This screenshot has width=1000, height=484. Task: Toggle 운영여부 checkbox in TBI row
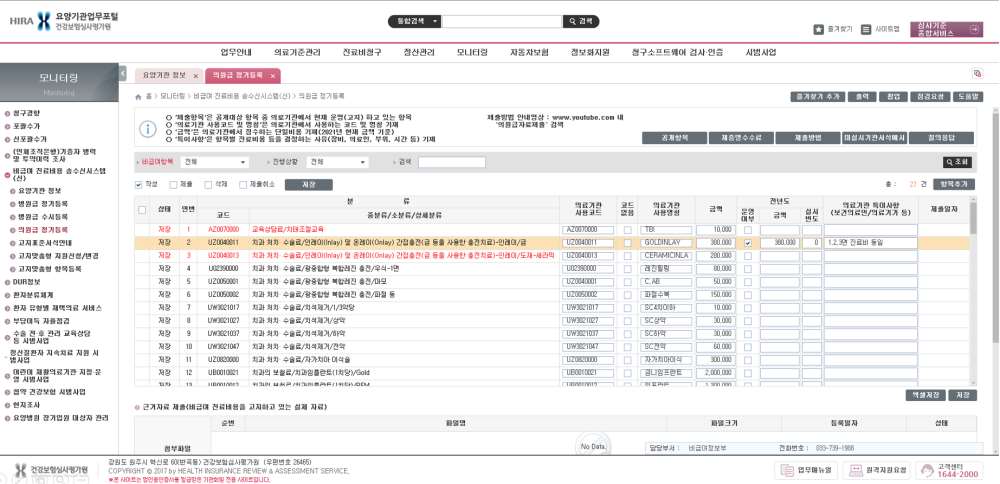click(747, 229)
